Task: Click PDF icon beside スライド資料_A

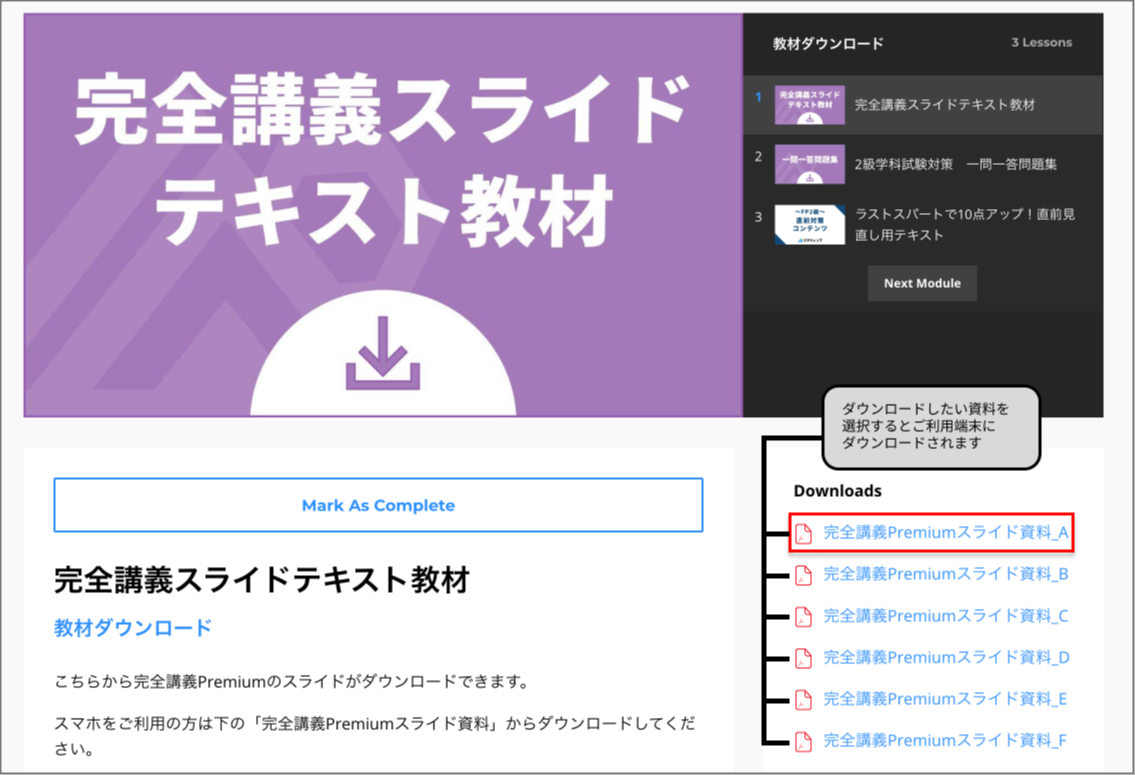Action: tap(803, 533)
